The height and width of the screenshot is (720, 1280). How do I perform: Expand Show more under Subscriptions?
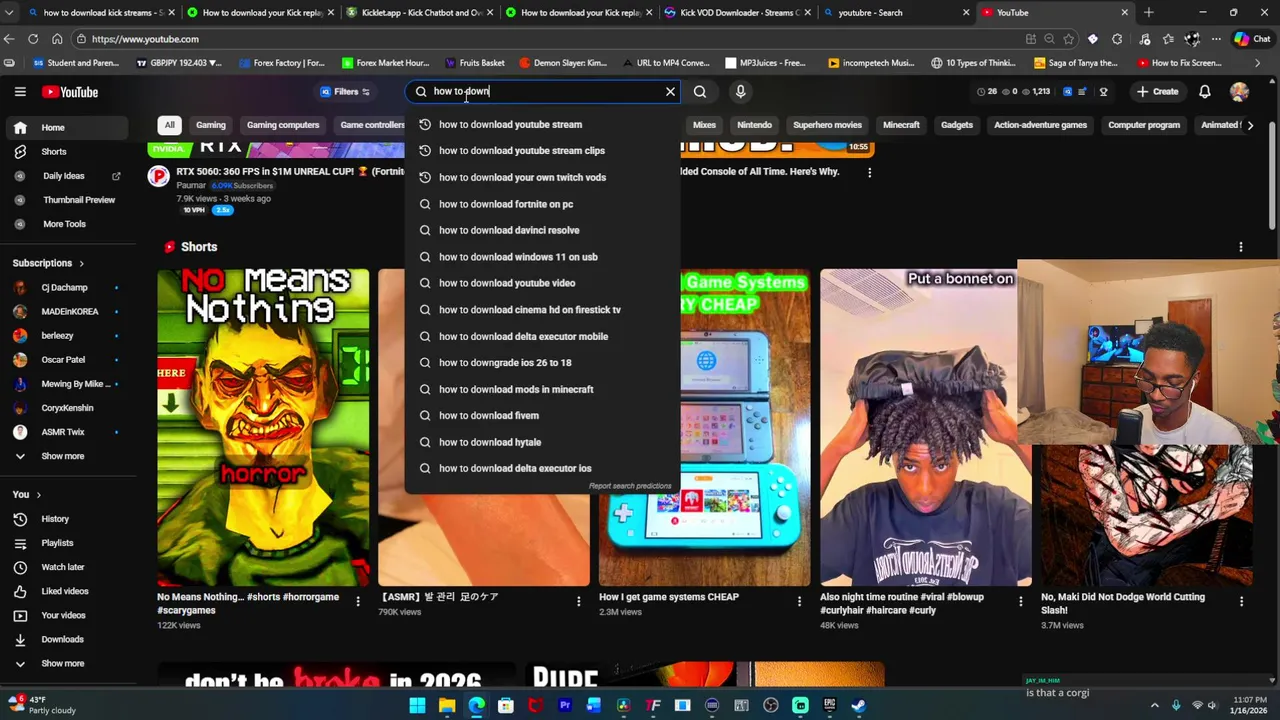(x=68, y=456)
